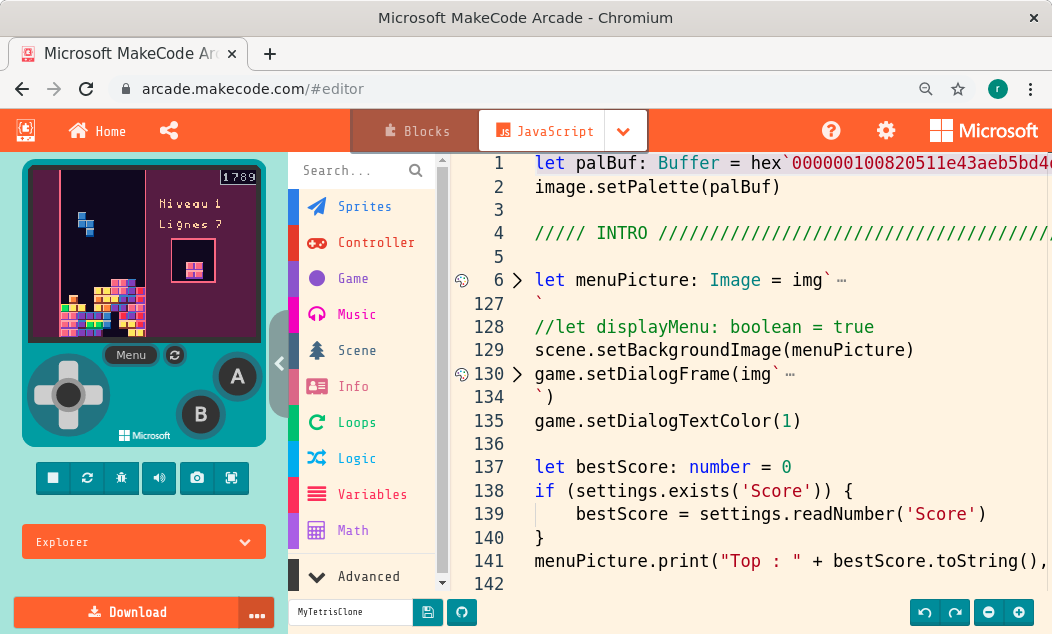Viewport: 1052px width, 634px height.
Task: Open the browser zoom magnifier indicator
Action: pos(925,89)
